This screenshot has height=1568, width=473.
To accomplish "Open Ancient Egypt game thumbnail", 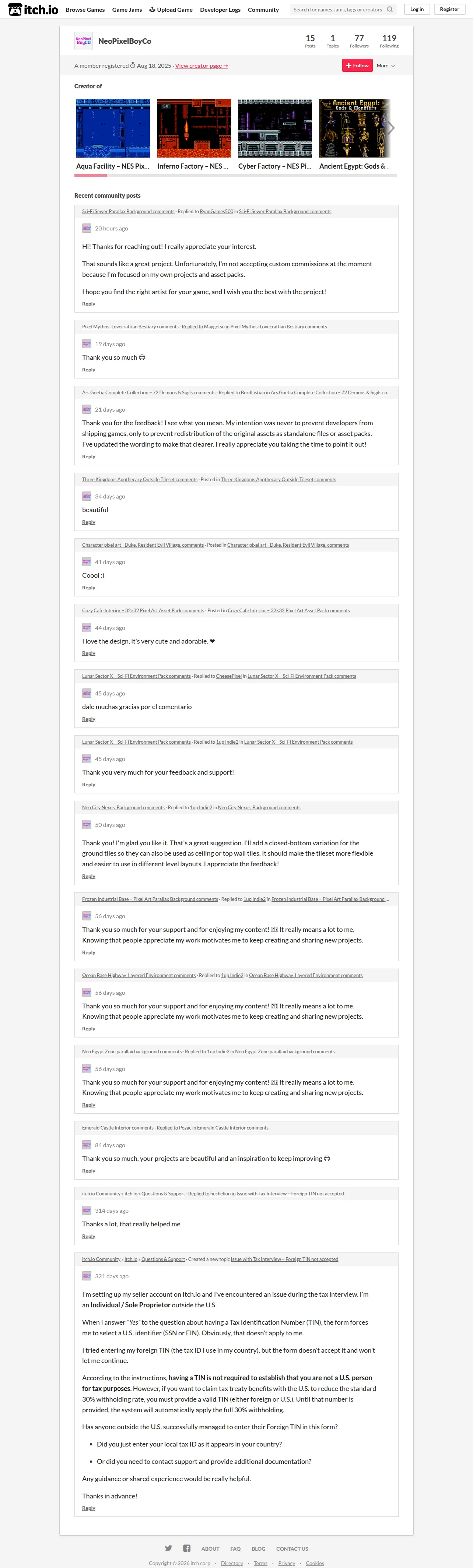I will [x=355, y=128].
